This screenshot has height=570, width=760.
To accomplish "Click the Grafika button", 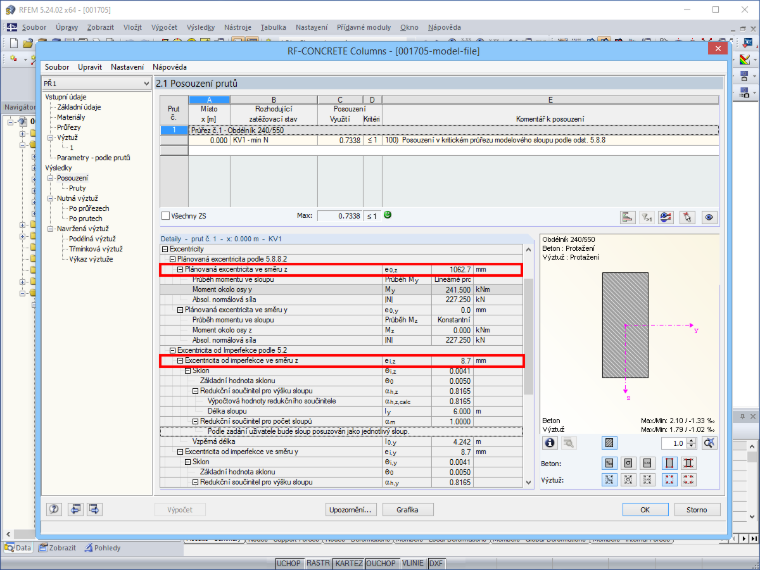I will pos(407,510).
